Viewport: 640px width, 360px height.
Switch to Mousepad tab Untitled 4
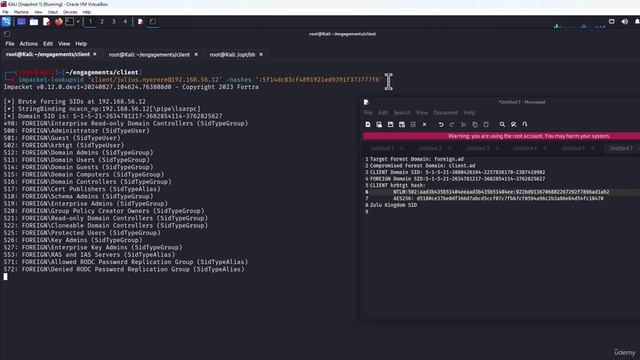(x=525, y=148)
